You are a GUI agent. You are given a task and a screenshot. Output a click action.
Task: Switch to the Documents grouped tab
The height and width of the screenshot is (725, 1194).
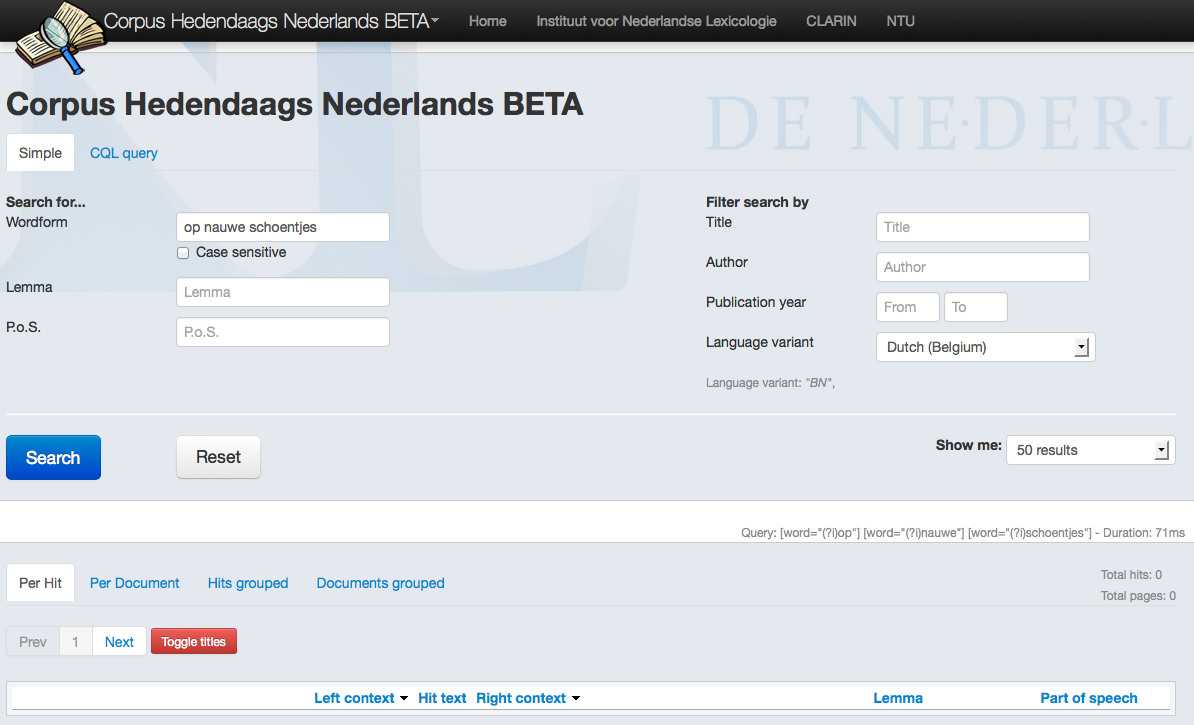point(380,583)
